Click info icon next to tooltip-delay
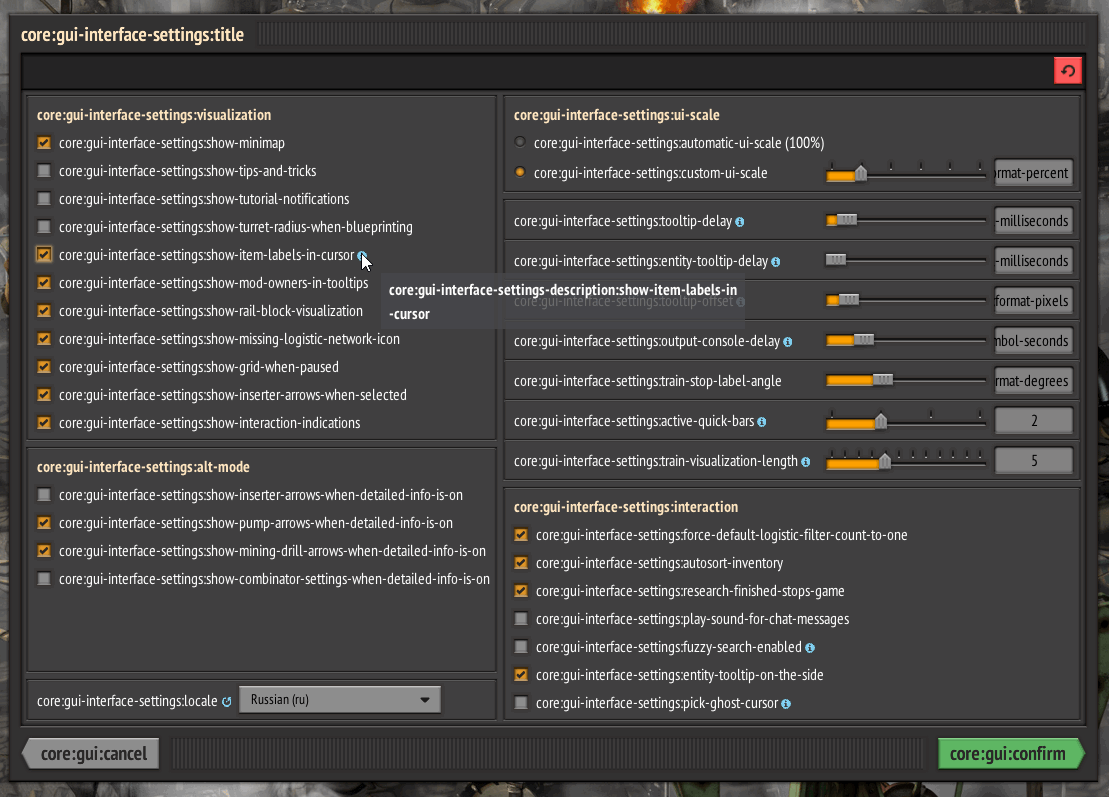Screen dimensions: 1109x797 740,222
